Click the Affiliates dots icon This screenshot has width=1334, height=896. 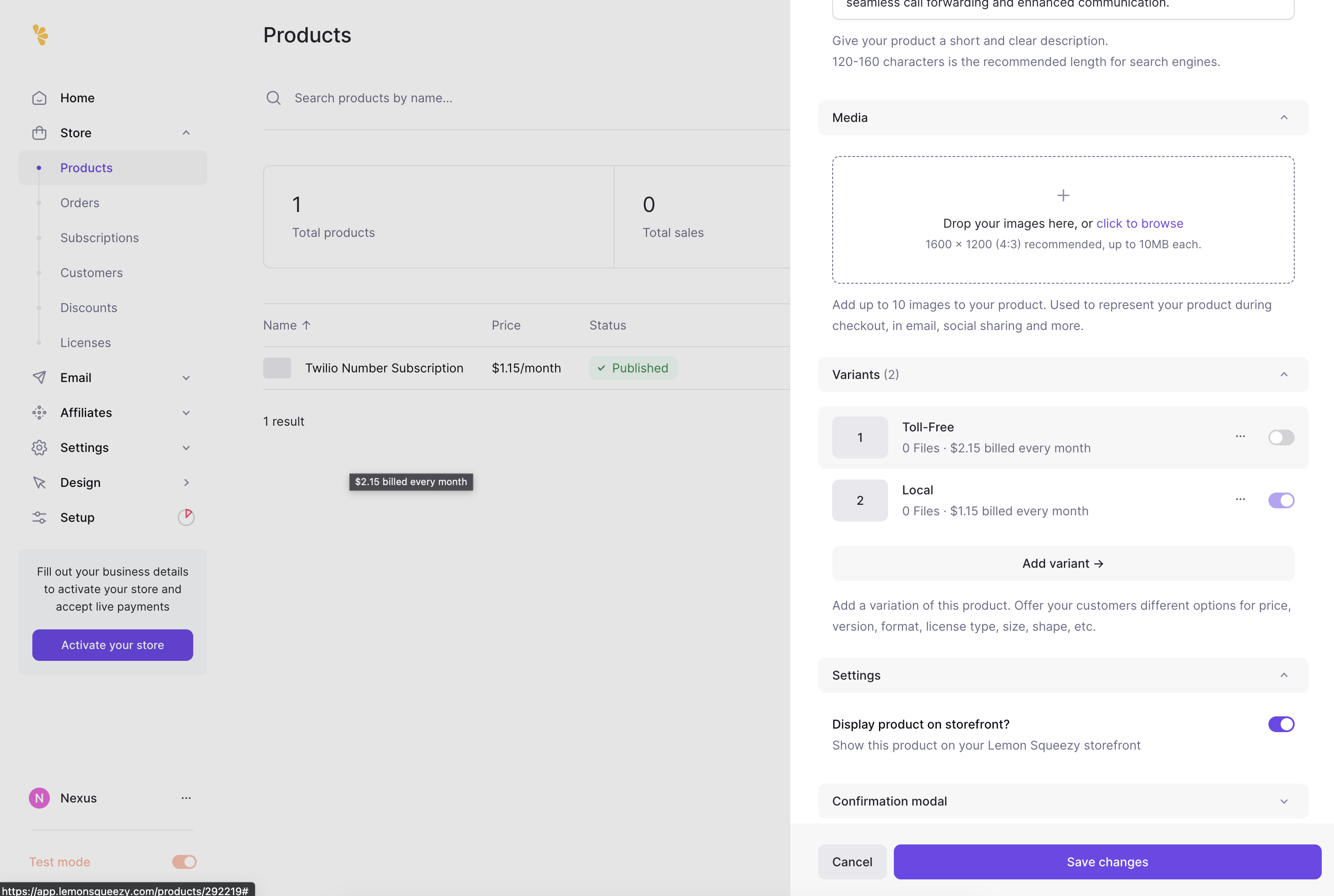coord(39,413)
